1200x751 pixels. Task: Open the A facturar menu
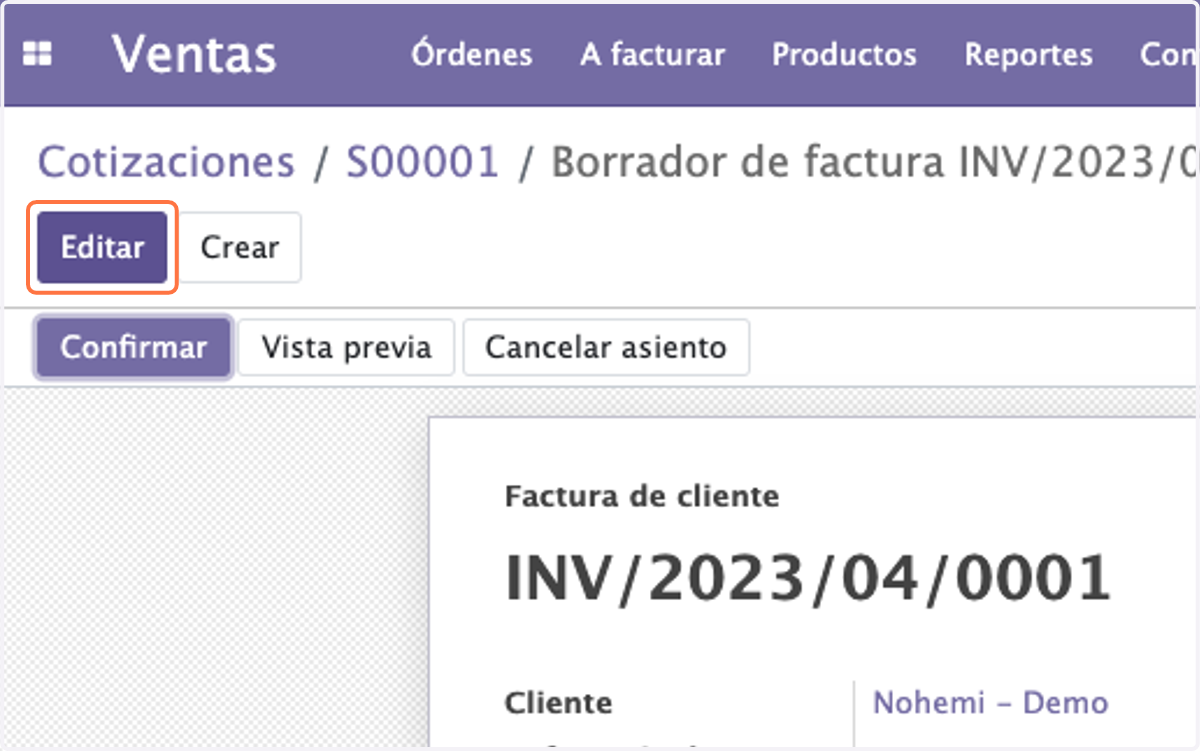click(652, 54)
